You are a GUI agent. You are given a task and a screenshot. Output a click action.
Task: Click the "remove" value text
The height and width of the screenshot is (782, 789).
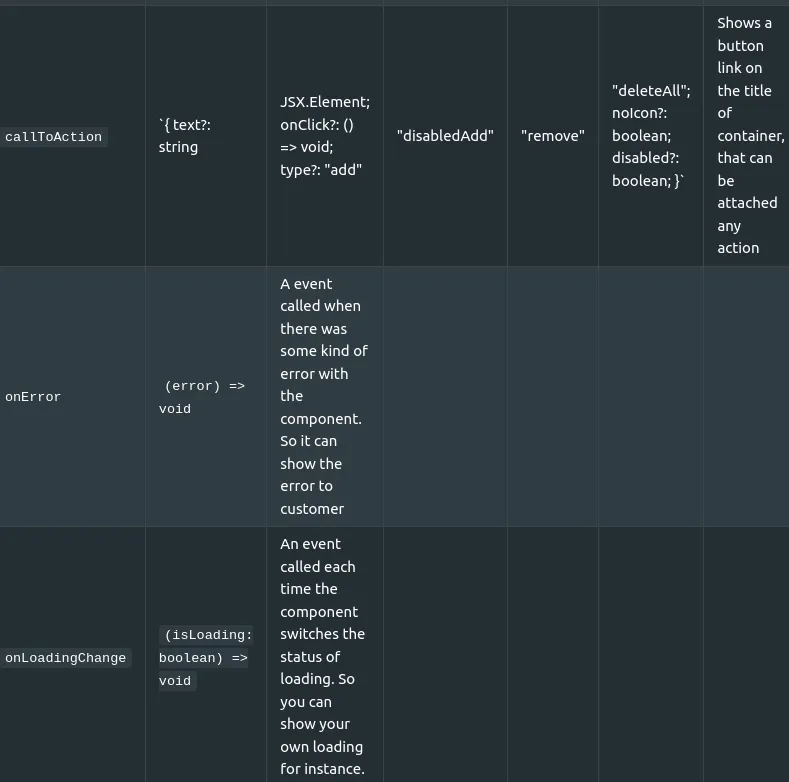coord(553,136)
